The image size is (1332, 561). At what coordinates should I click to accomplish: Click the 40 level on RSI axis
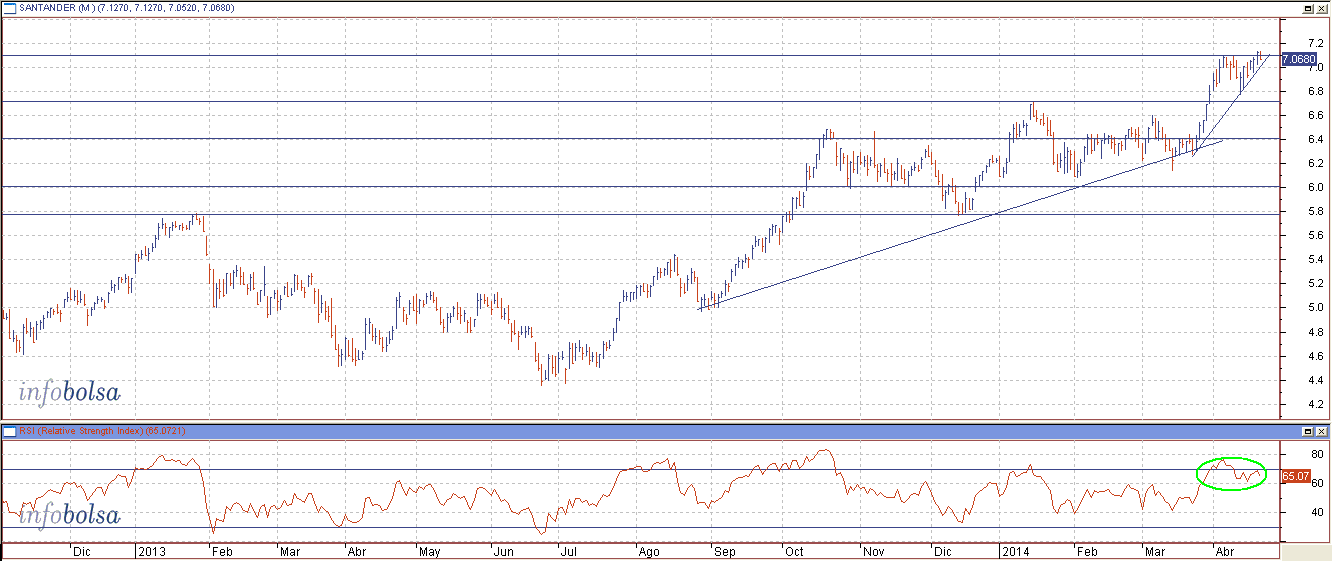pyautogui.click(x=1318, y=512)
